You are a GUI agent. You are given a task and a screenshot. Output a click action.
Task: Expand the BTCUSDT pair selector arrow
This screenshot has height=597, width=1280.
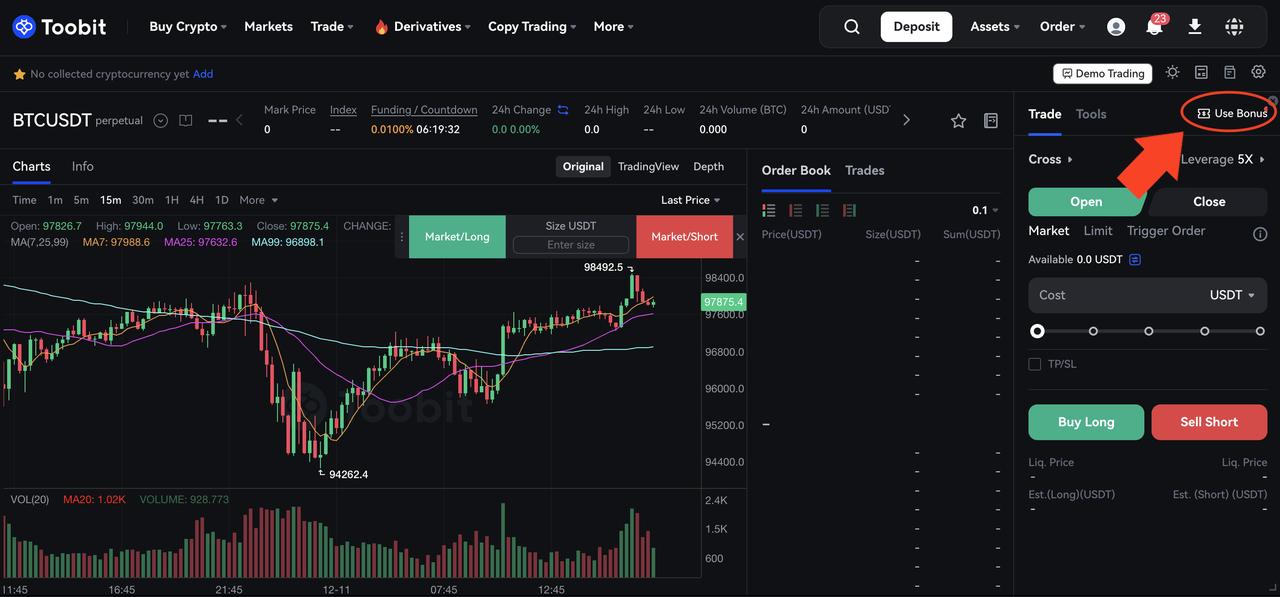(x=160, y=121)
